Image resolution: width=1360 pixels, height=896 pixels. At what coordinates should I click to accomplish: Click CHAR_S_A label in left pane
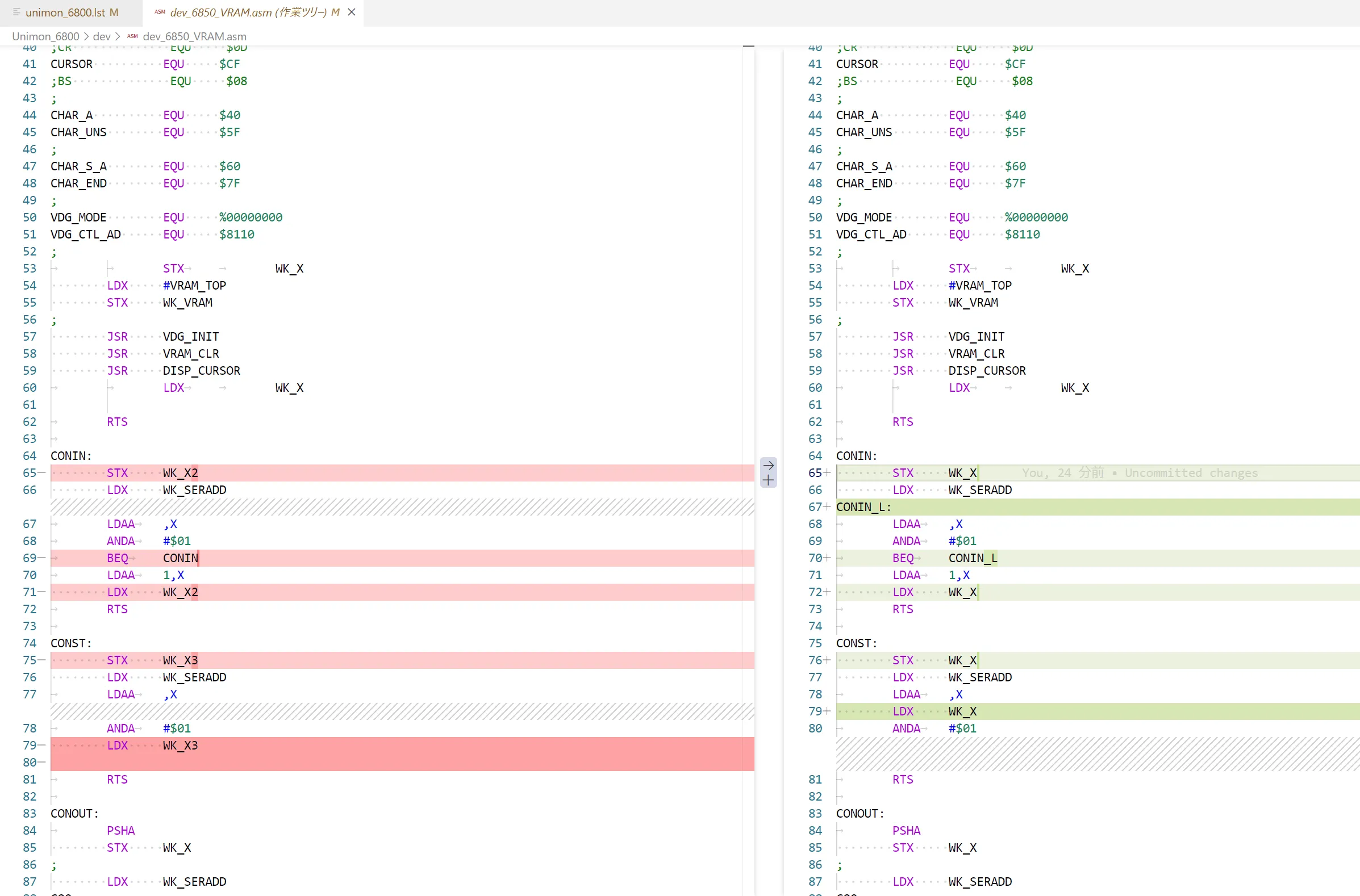(78, 166)
